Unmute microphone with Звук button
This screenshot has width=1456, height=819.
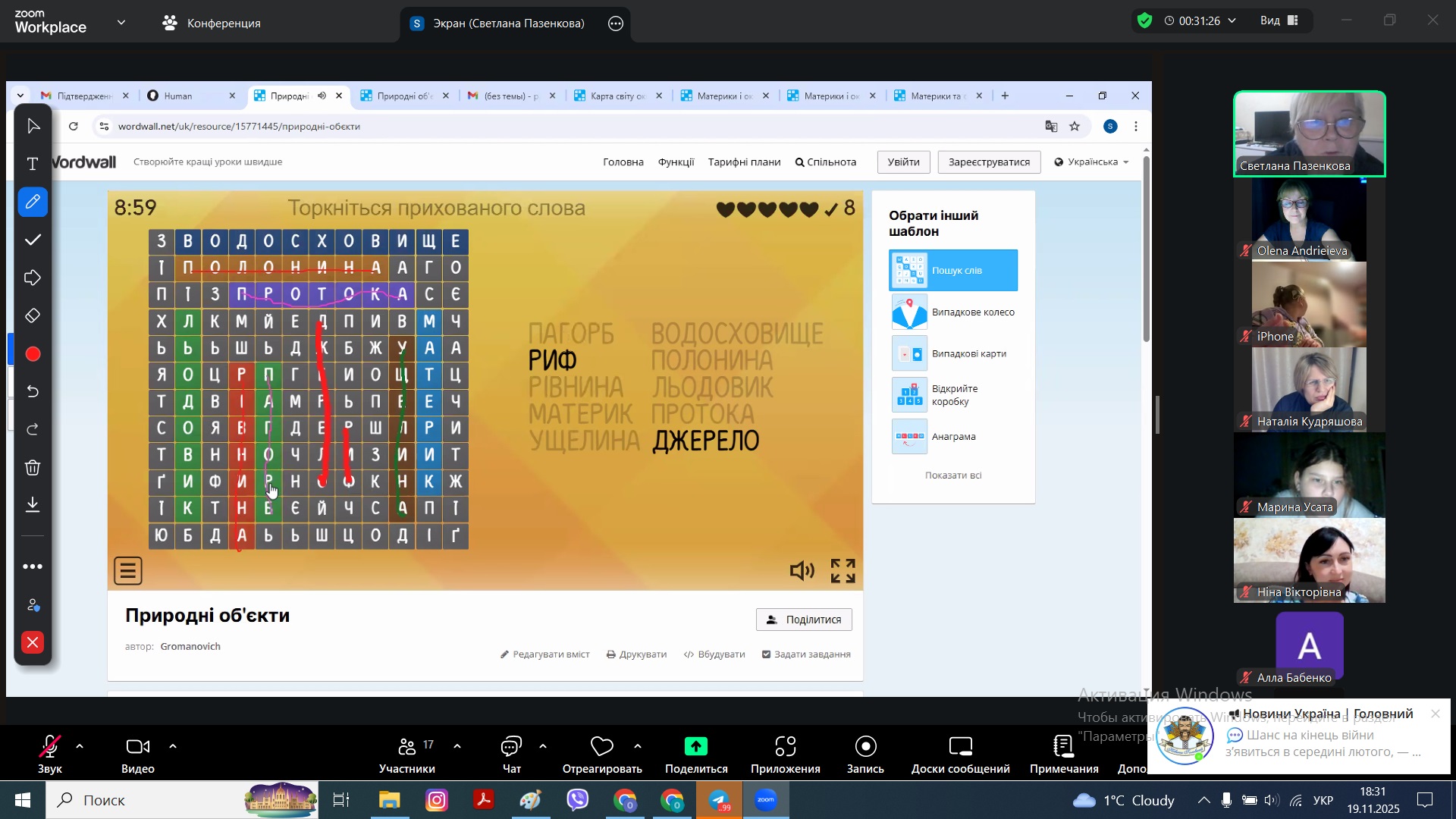(50, 754)
